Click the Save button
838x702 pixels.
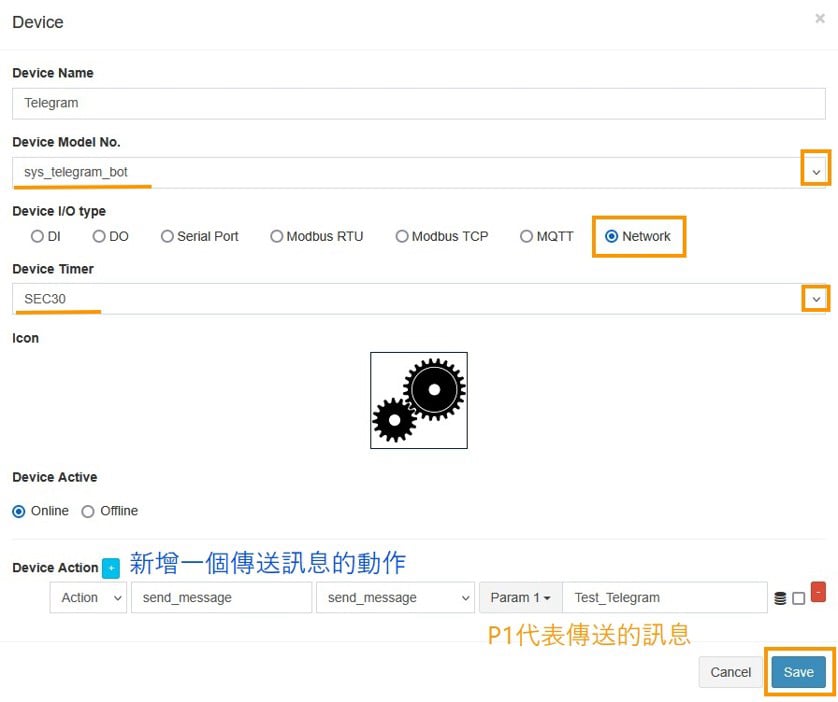(798, 672)
